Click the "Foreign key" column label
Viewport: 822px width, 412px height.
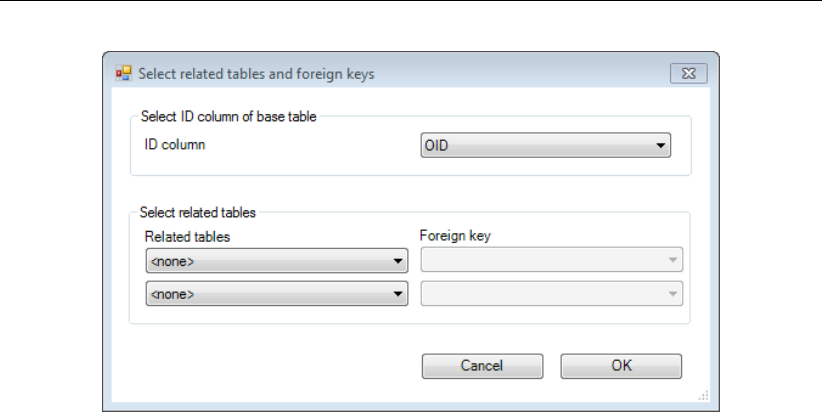pyautogui.click(x=455, y=236)
